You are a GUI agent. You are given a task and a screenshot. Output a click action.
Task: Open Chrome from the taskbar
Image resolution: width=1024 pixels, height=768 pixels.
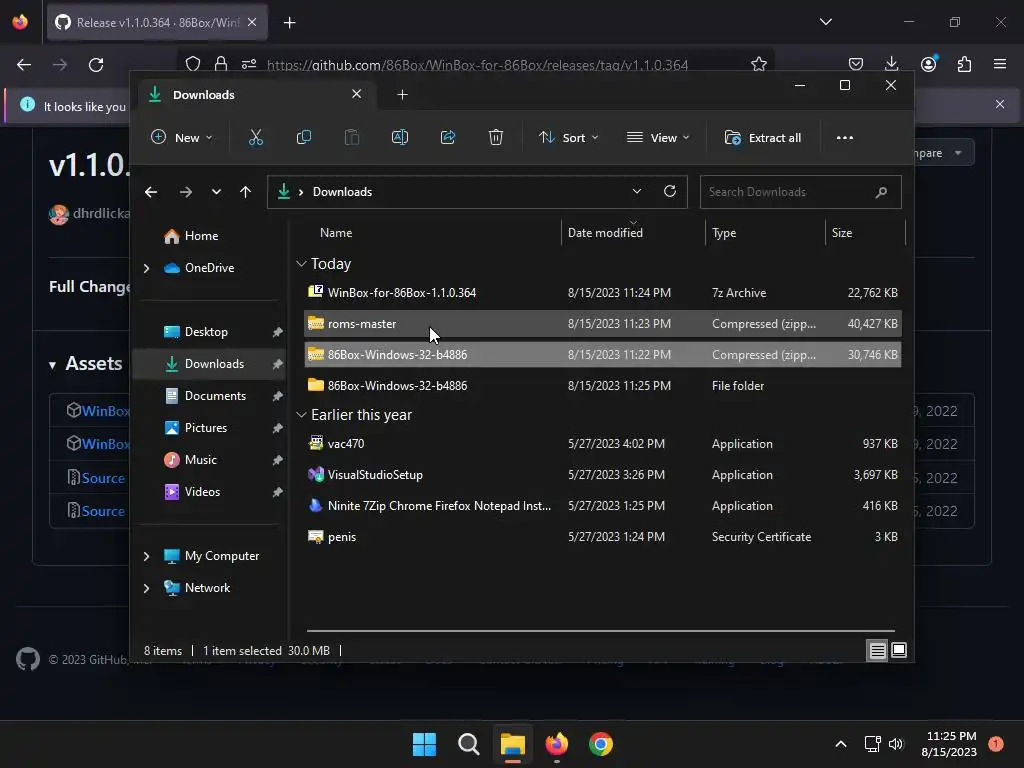point(601,744)
